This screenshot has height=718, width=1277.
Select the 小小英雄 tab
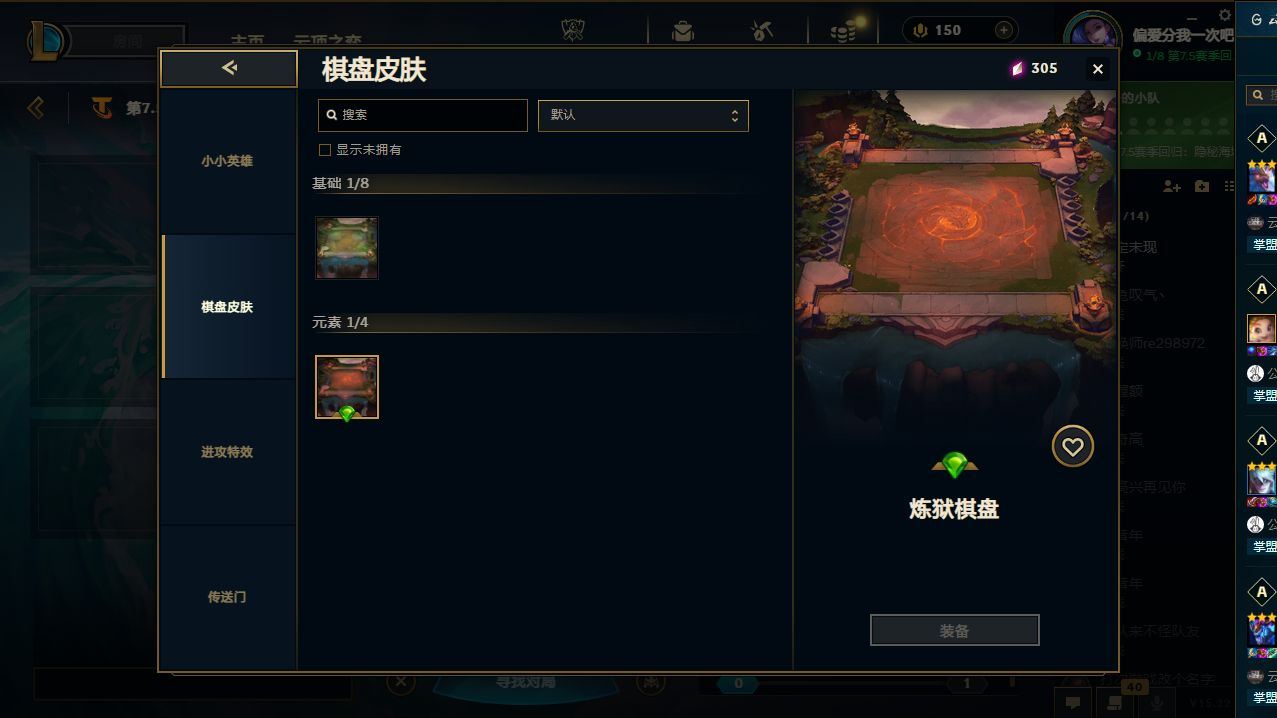tap(227, 161)
